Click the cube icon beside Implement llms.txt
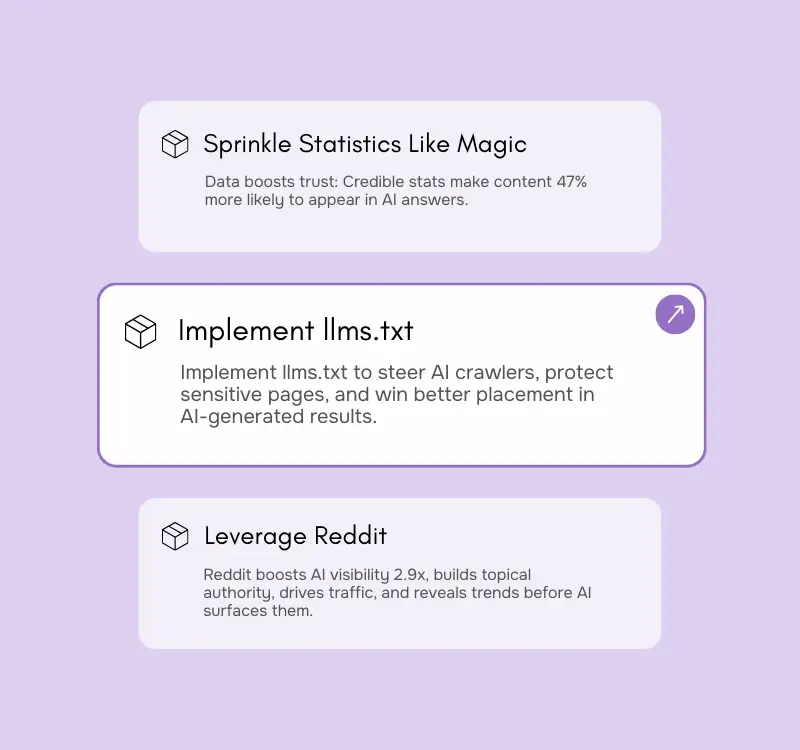This screenshot has height=750, width=800. tap(141, 331)
